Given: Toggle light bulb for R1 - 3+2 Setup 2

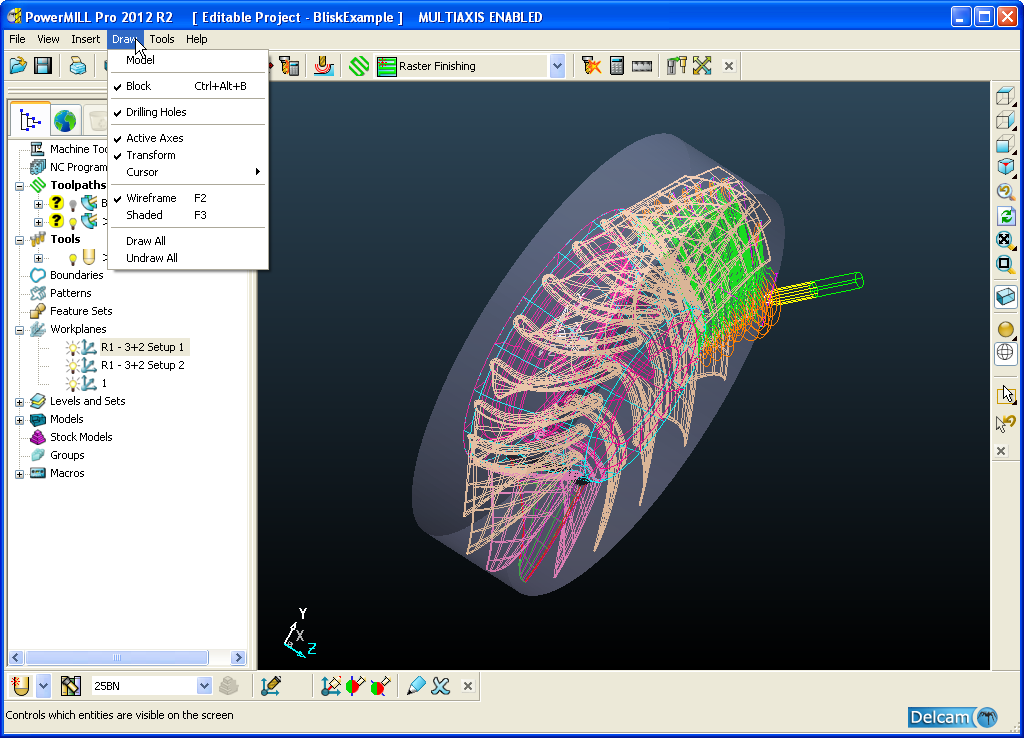Looking at the screenshot, I should 72,365.
